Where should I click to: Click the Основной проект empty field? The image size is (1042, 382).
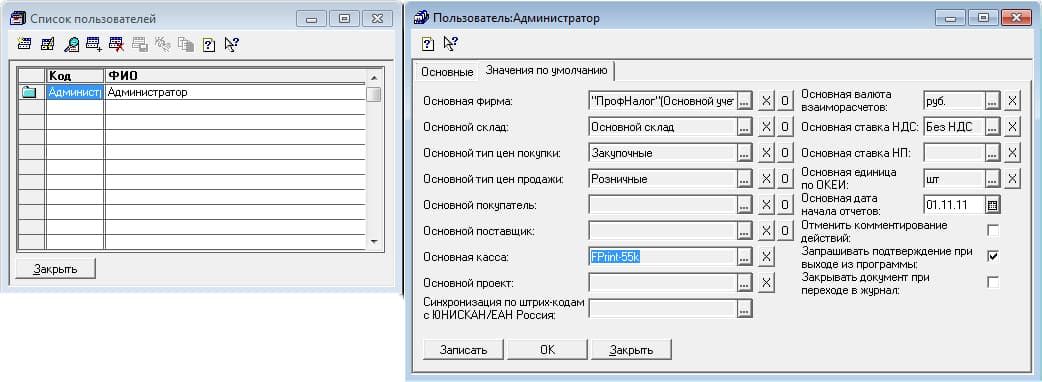tap(663, 282)
